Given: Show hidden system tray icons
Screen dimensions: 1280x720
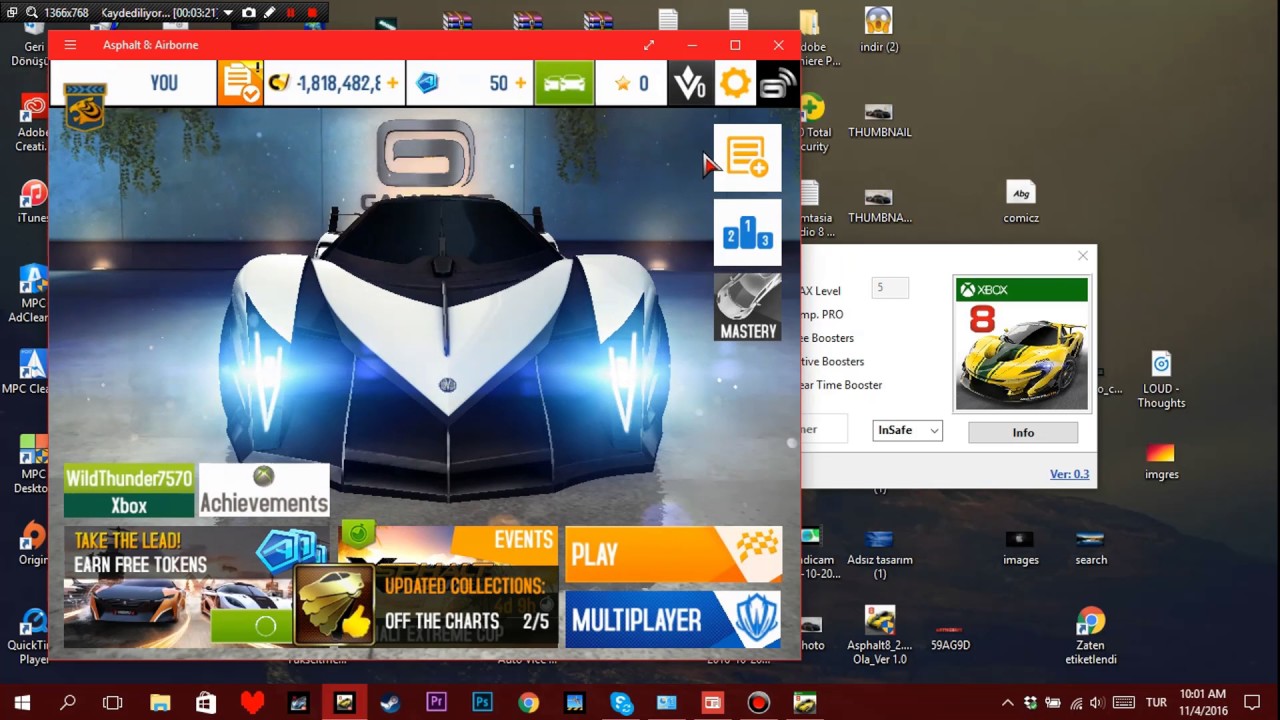Looking at the screenshot, I should click(x=1008, y=703).
